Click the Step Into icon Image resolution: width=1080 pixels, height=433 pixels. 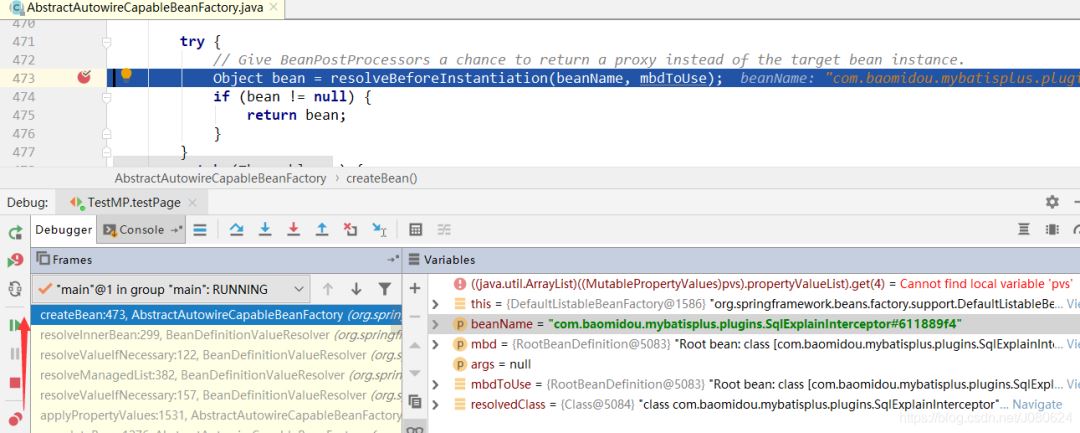point(265,229)
